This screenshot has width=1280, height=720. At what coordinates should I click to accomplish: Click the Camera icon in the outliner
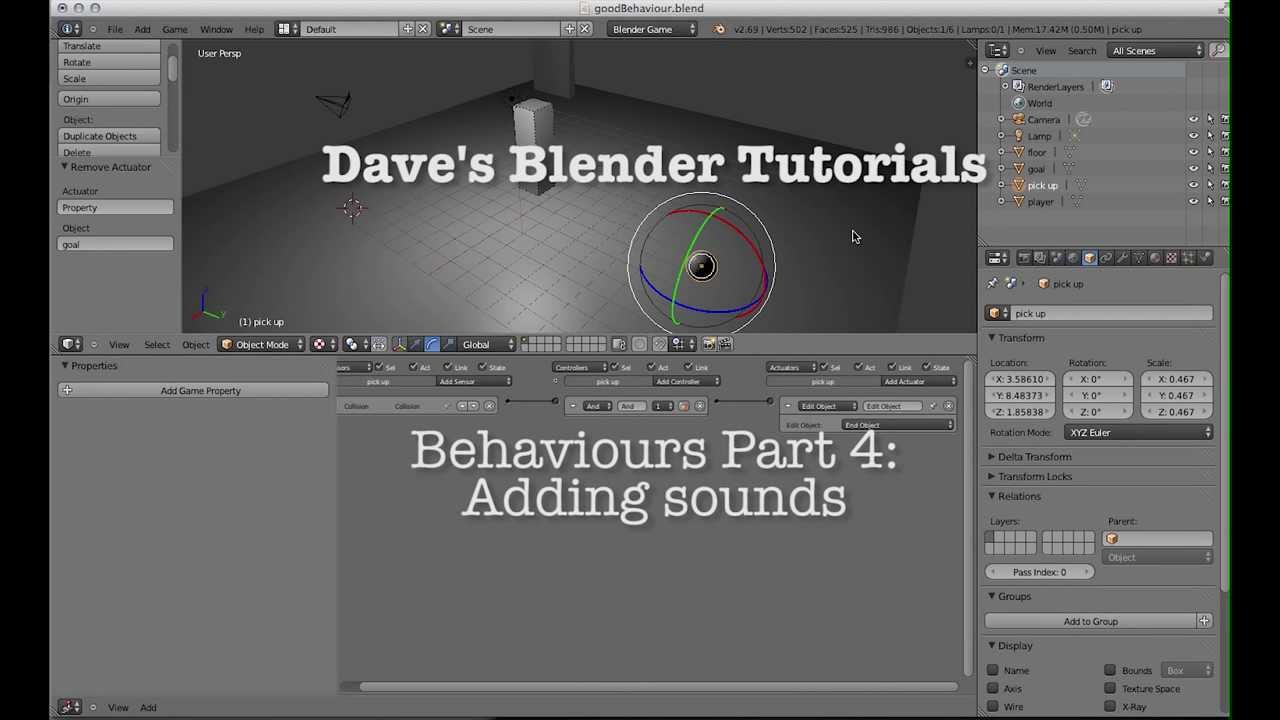point(1018,119)
